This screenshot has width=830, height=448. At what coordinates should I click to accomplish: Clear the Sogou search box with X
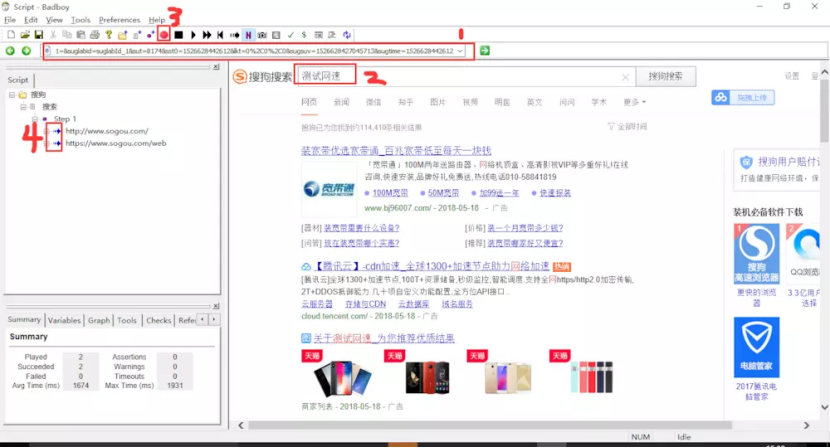click(625, 77)
